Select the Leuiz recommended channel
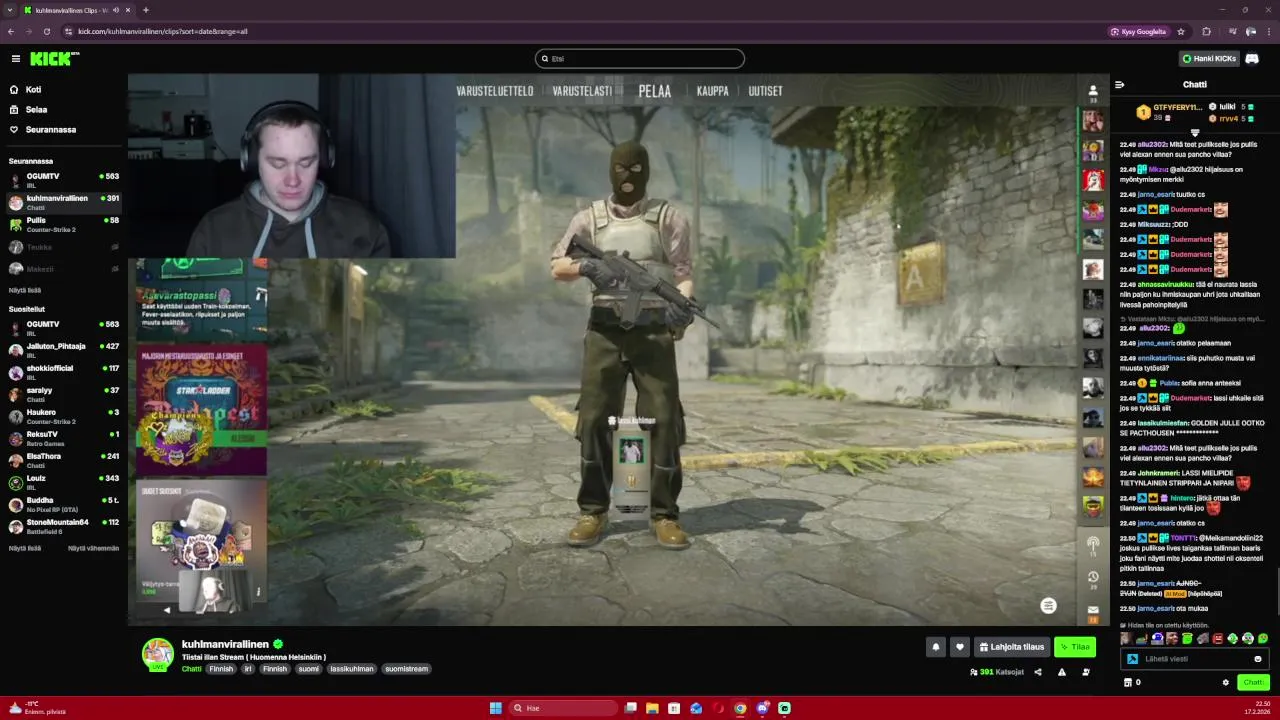The width and height of the screenshot is (1280, 720). coord(63,481)
